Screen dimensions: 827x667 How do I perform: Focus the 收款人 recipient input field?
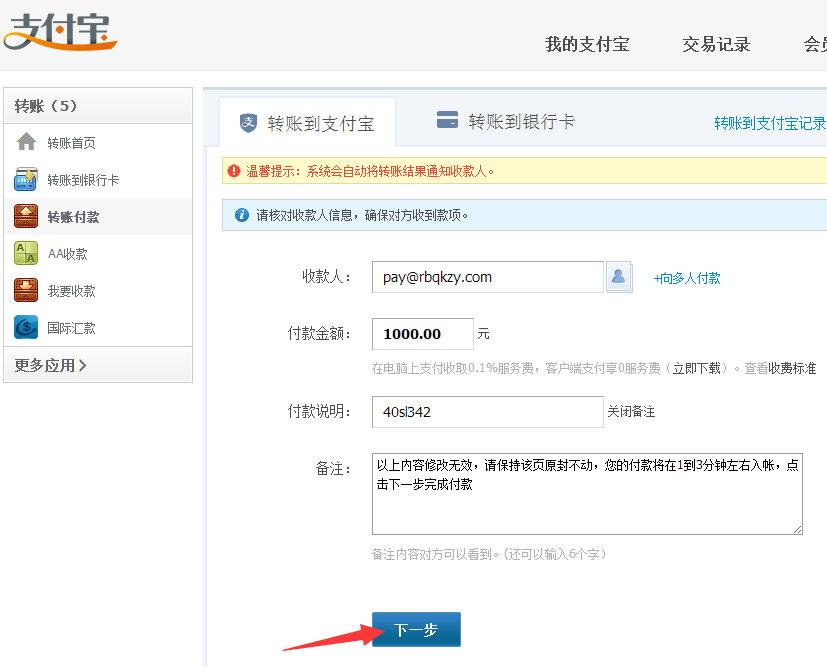click(x=488, y=277)
